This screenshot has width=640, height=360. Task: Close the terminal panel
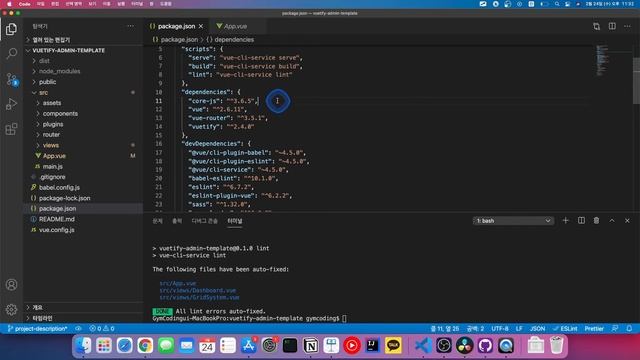pos(627,220)
